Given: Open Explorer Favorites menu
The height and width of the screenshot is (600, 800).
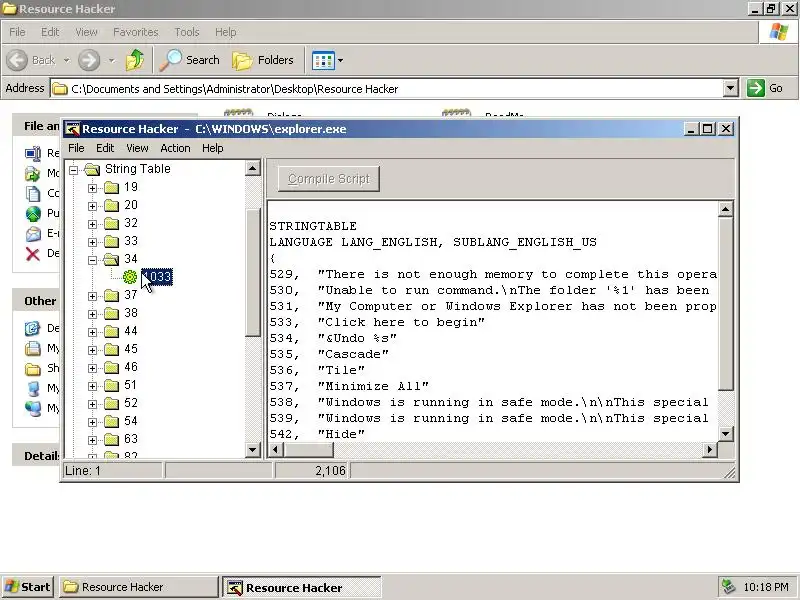Looking at the screenshot, I should click(x=136, y=32).
